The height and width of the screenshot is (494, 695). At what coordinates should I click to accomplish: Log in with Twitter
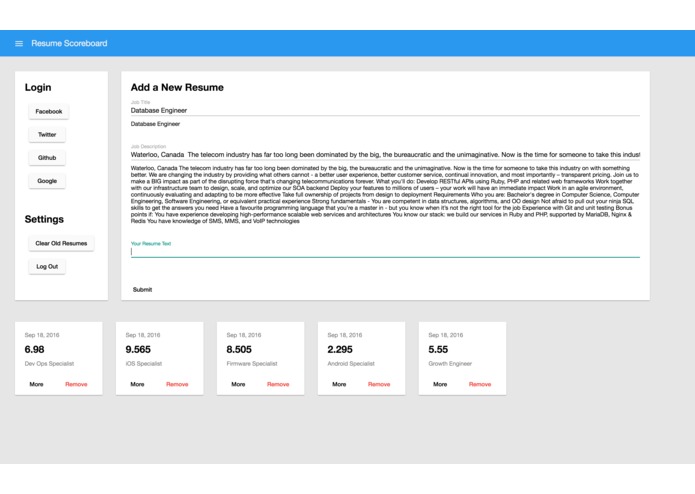(x=47, y=135)
